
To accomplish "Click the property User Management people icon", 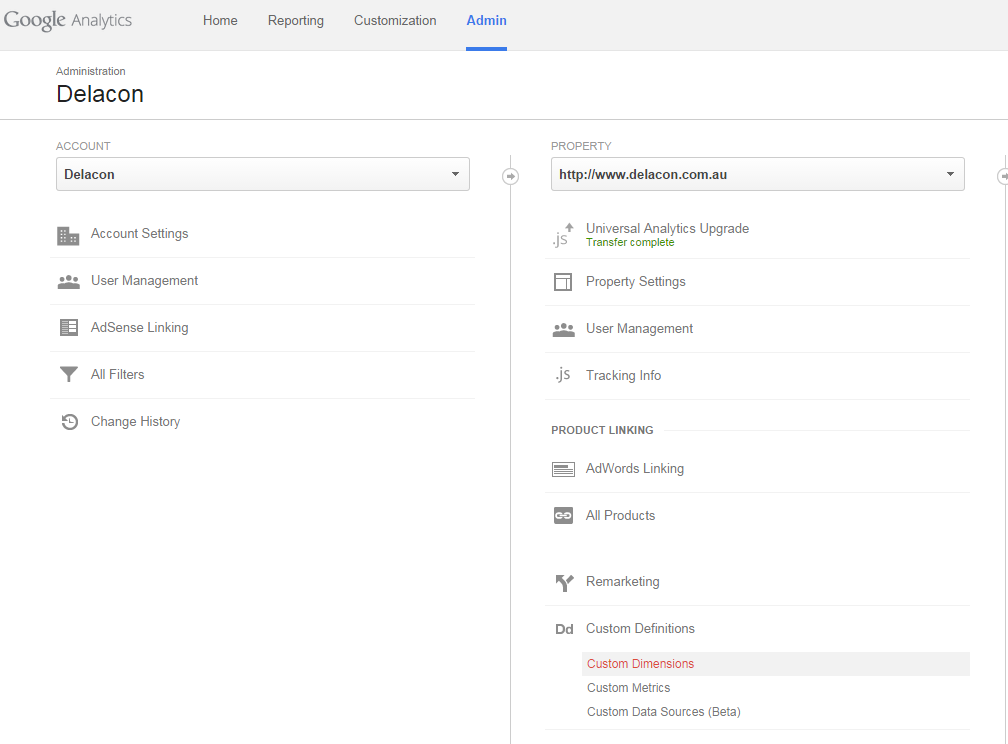I will (x=564, y=330).
